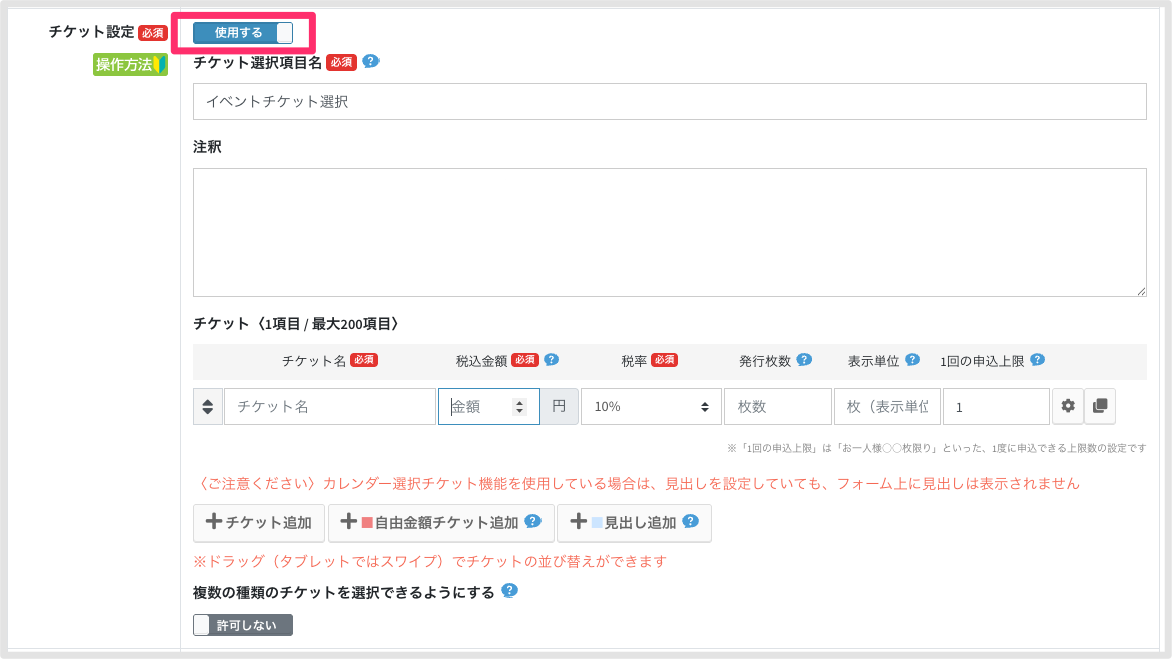The width and height of the screenshot is (1172, 659).
Task: Open the 10% tax rate dropdown
Action: [x=651, y=406]
